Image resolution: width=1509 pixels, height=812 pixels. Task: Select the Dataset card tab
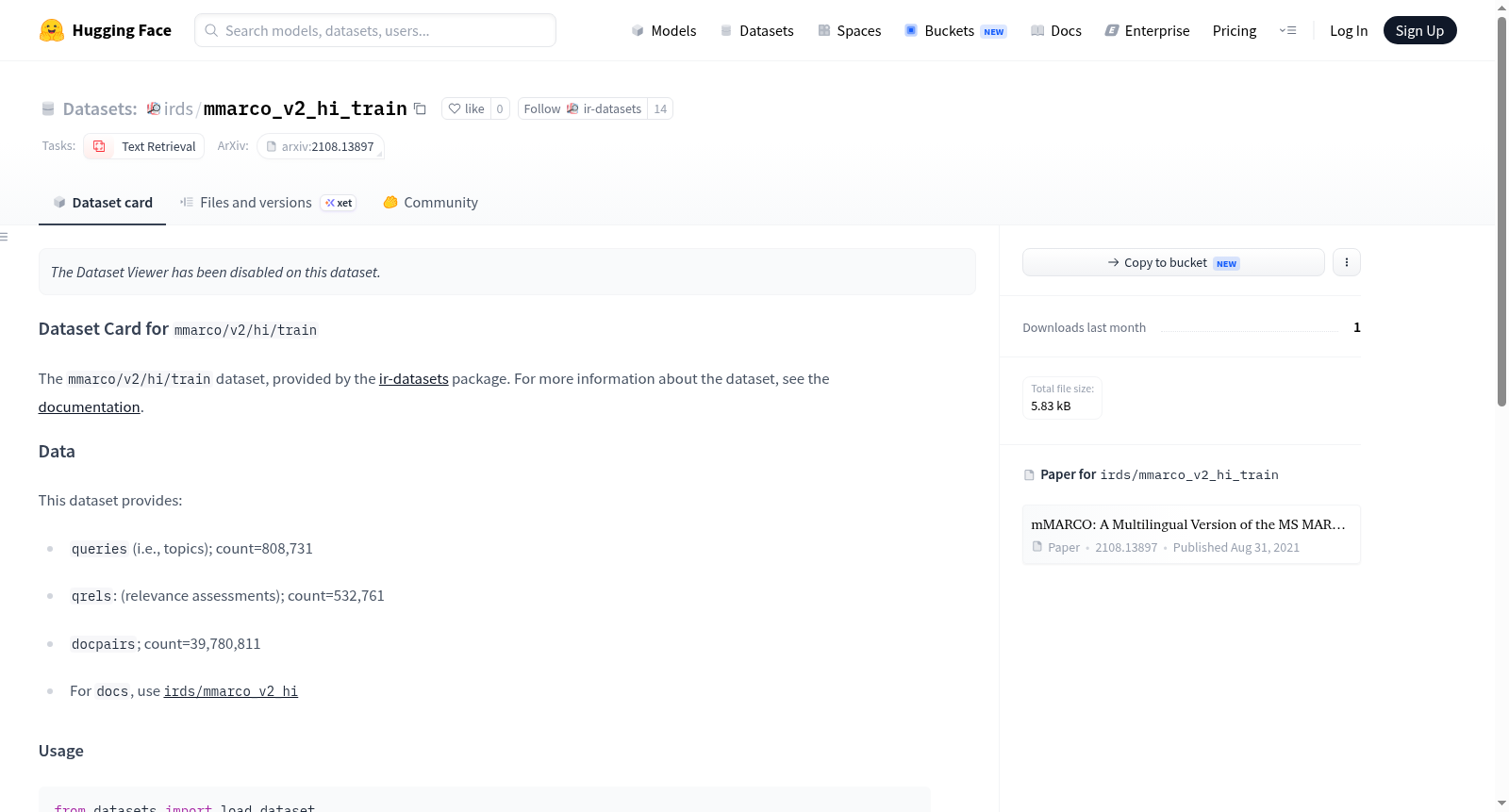(x=103, y=202)
